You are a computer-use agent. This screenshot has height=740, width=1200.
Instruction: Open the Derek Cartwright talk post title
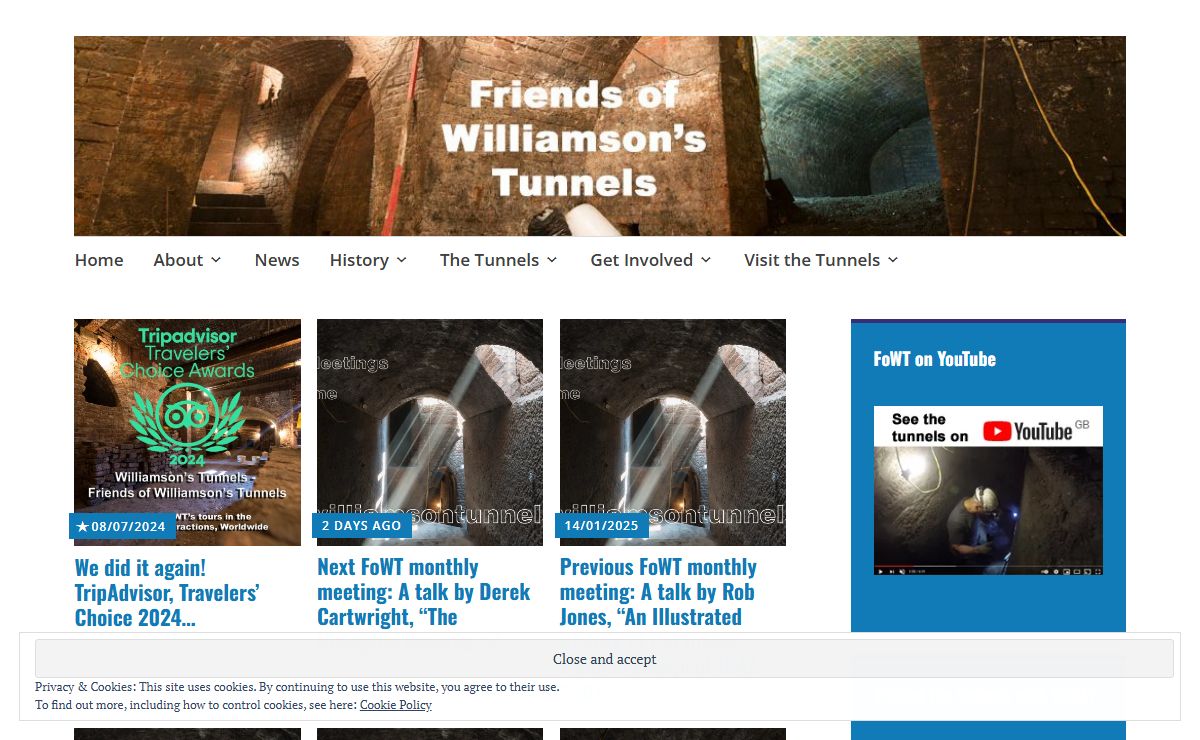[x=424, y=593]
